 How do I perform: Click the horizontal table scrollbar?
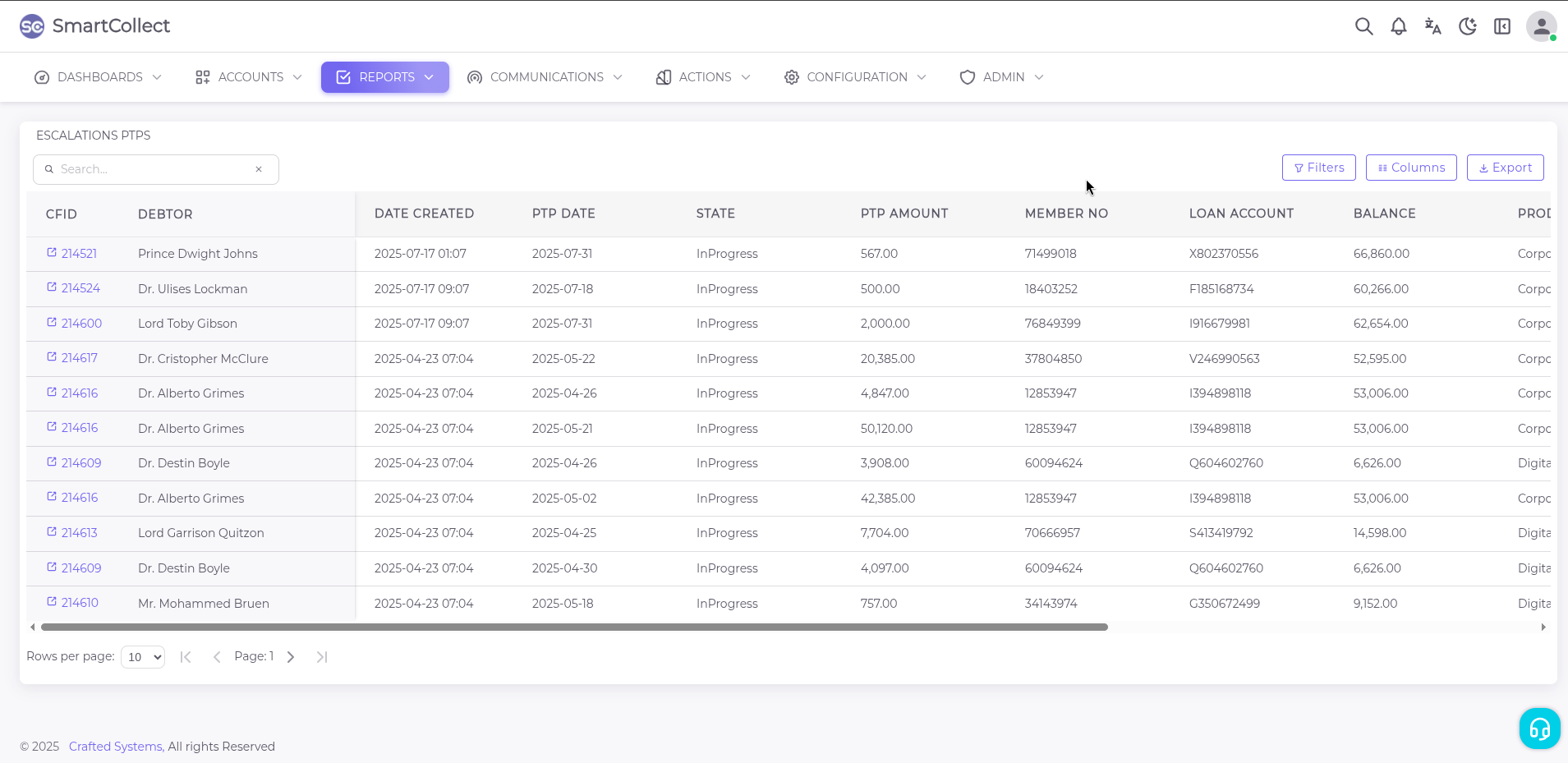coord(574,627)
